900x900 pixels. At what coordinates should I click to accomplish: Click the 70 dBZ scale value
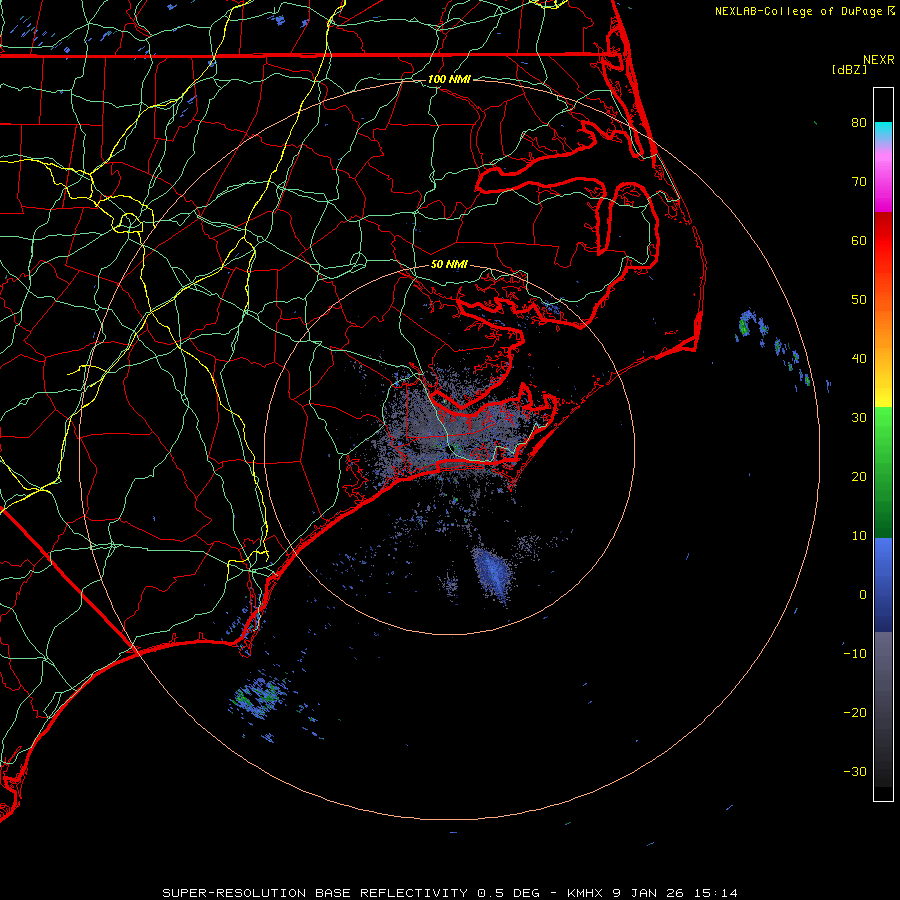pos(859,182)
